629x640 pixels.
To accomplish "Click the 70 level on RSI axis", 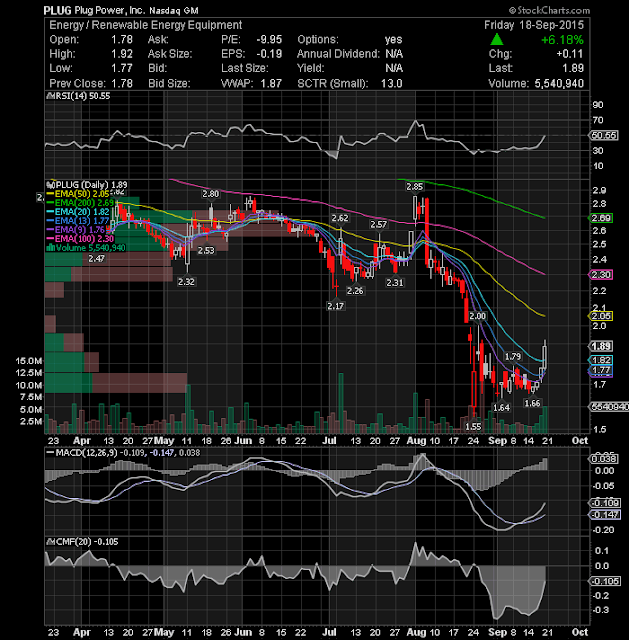I will (x=598, y=120).
